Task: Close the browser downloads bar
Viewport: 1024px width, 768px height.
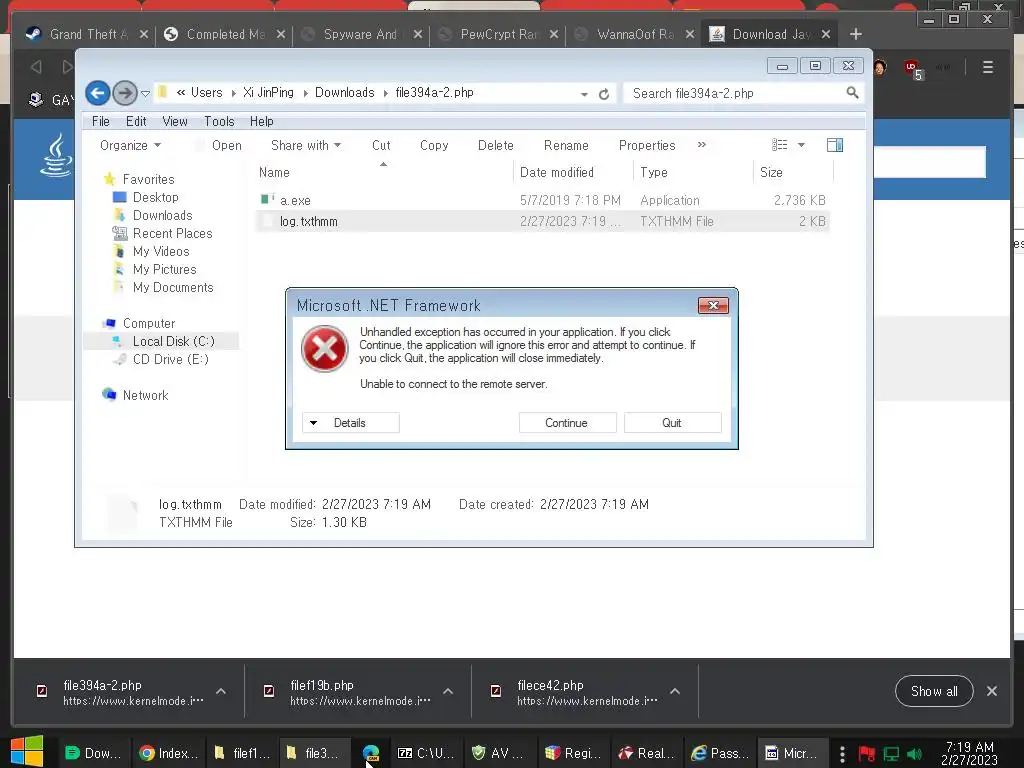Action: point(991,691)
